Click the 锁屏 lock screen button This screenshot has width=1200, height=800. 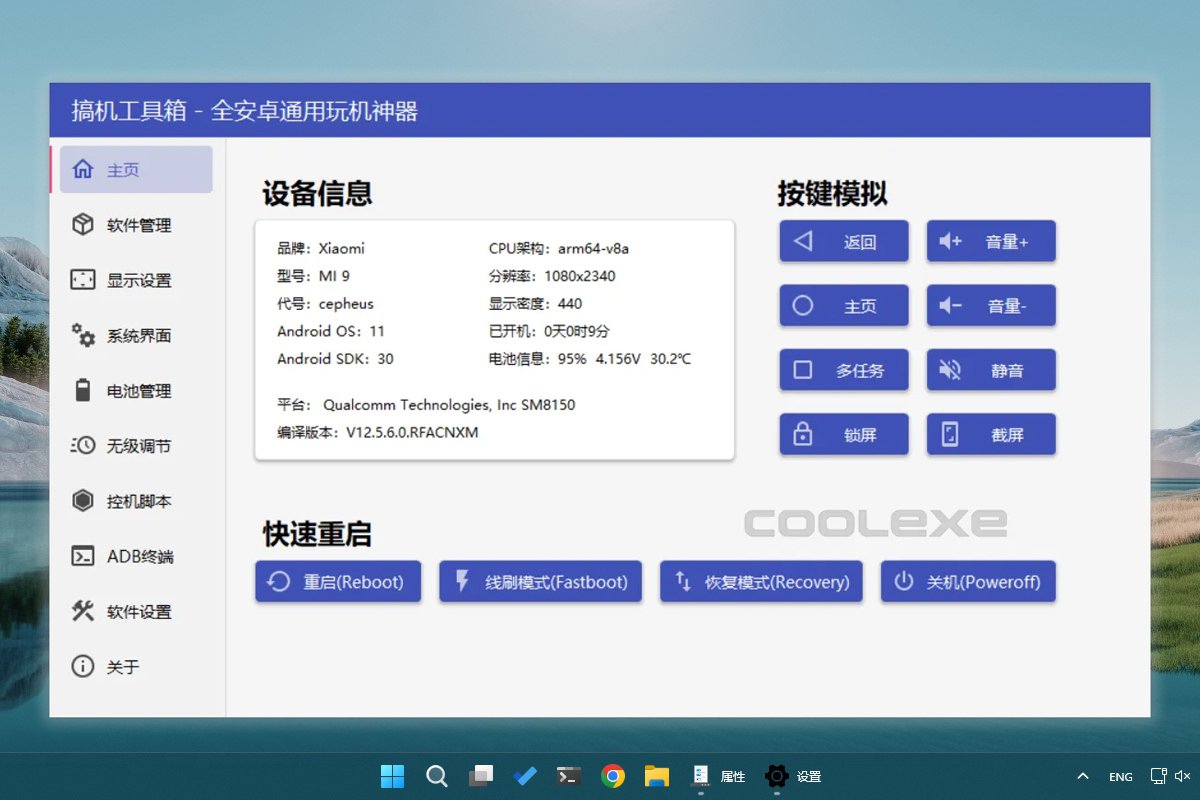844,435
